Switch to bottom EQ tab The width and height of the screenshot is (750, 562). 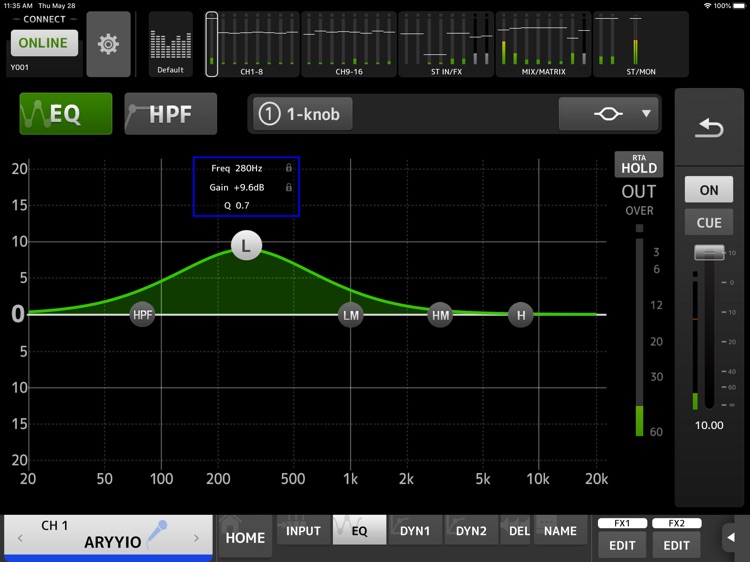click(359, 530)
